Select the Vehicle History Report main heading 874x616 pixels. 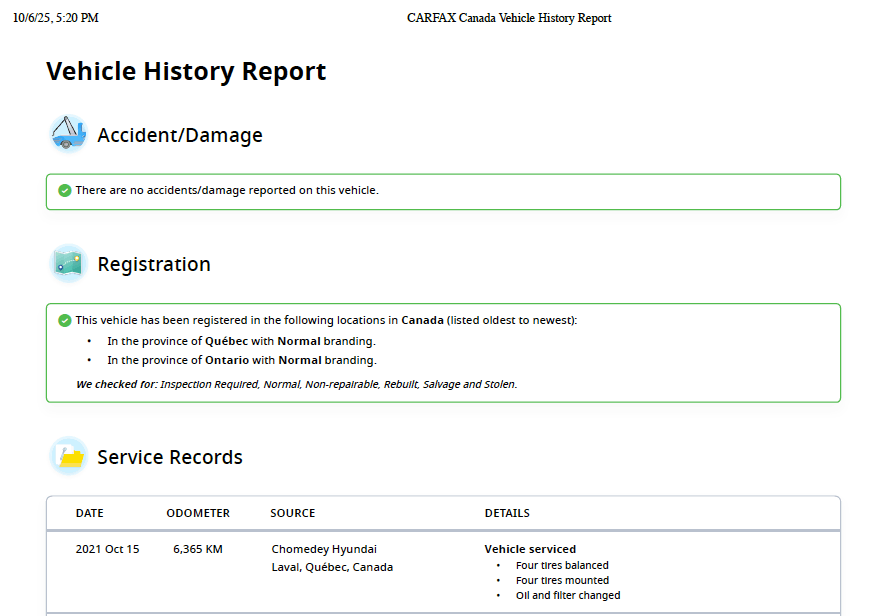point(186,72)
